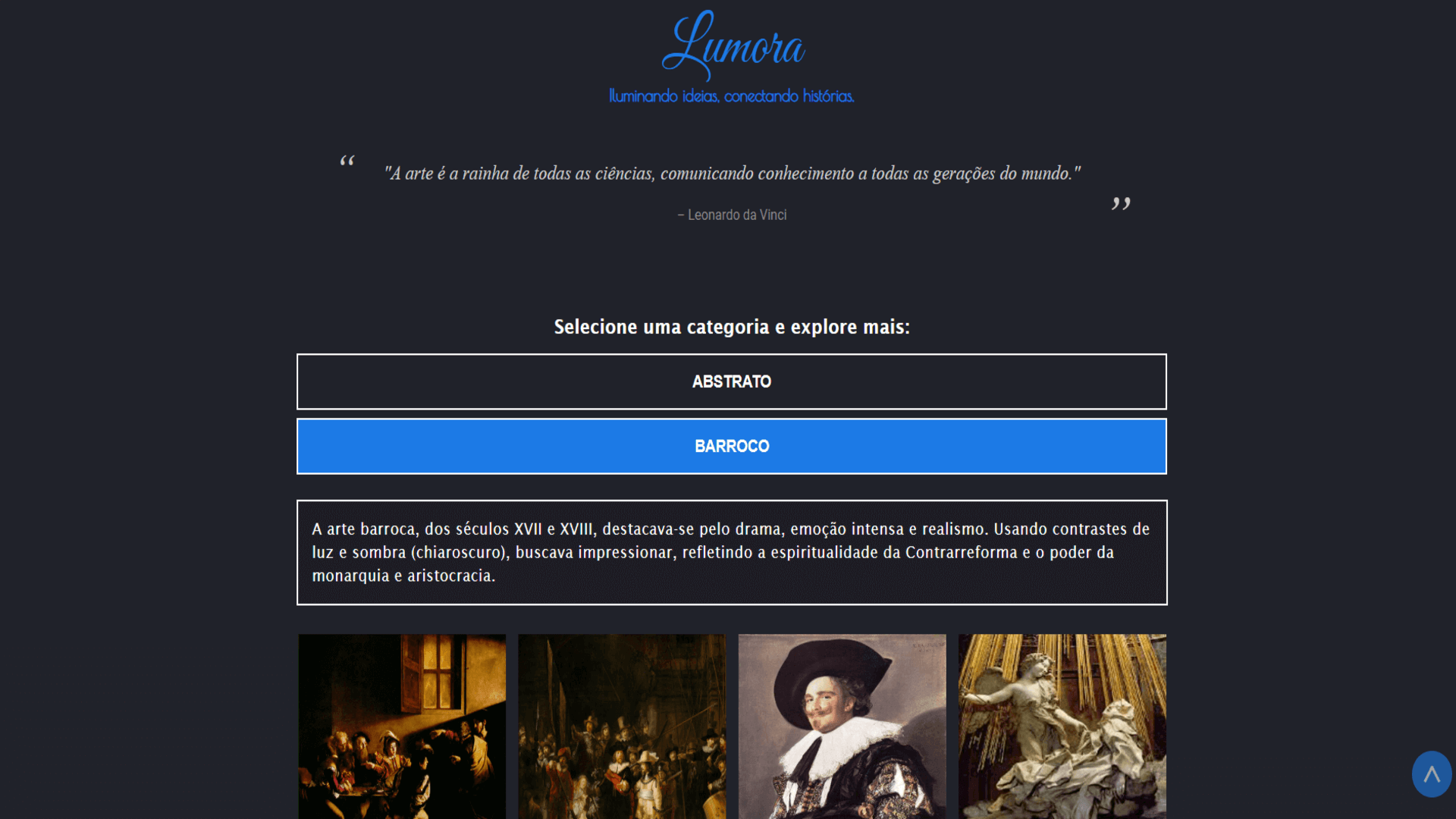Open the Laughing Cavalier portrait thumbnail
Image resolution: width=1456 pixels, height=819 pixels.
842,726
